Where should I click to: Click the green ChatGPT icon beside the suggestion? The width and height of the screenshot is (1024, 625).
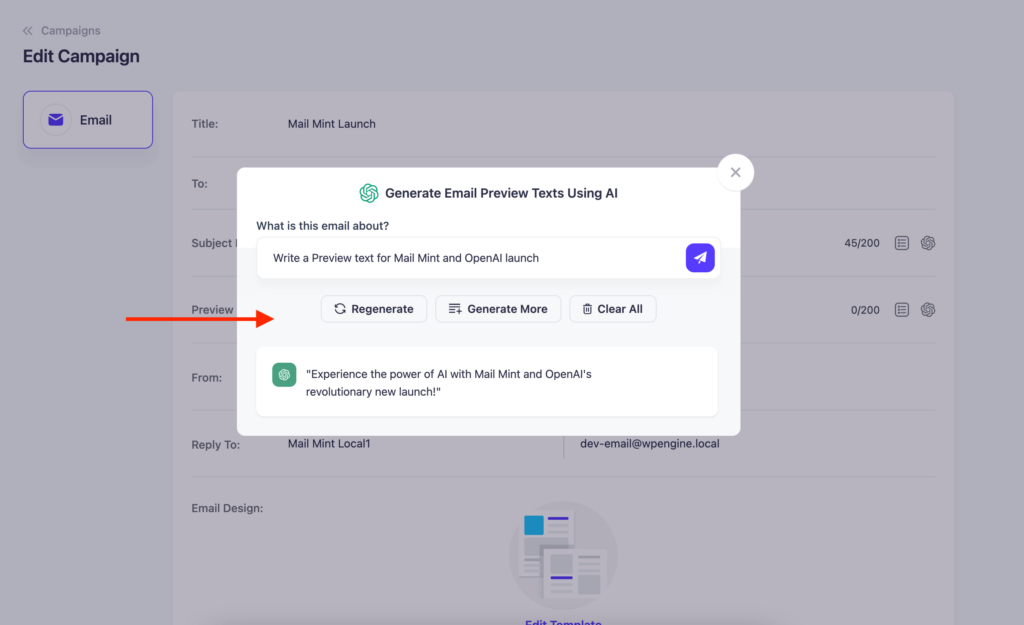pyautogui.click(x=284, y=375)
